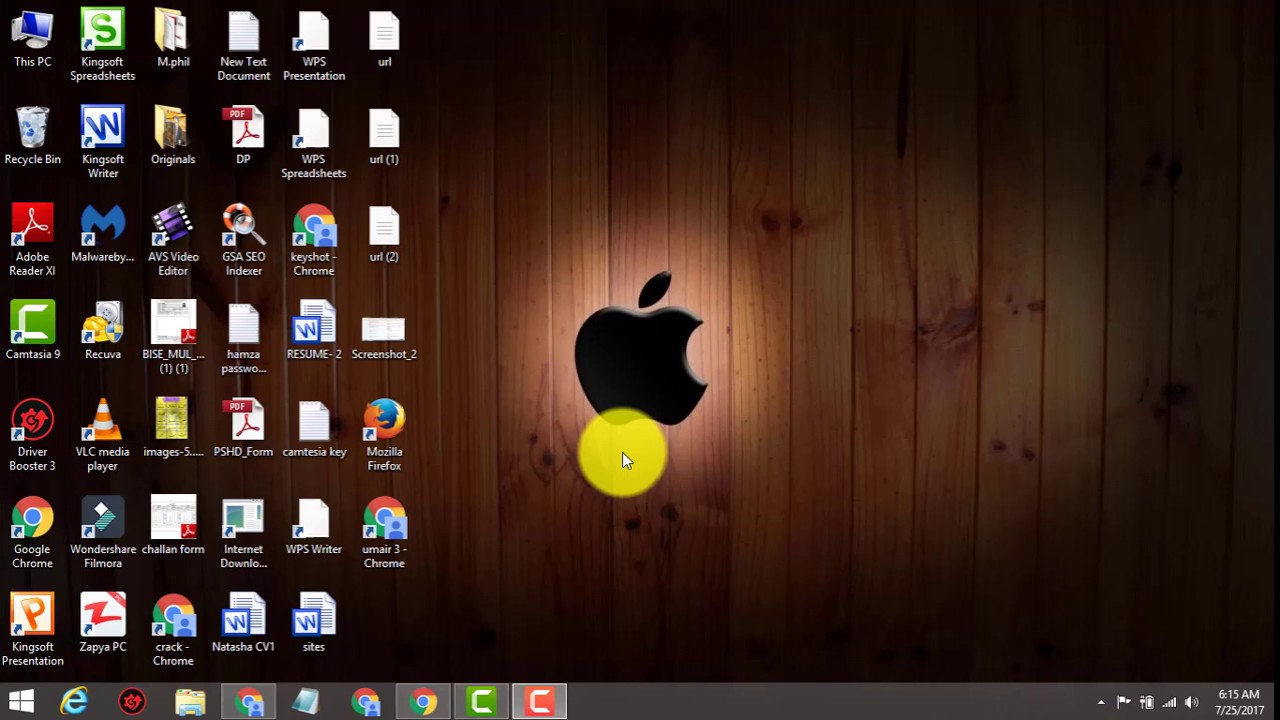Select the Zapya PC shortcut
This screenshot has height=720, width=1280.
102,624
